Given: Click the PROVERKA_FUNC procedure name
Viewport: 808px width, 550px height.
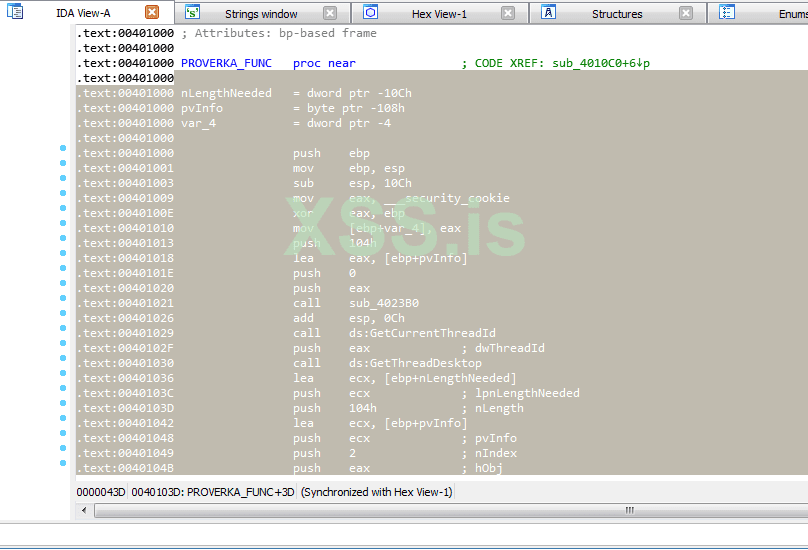Looking at the screenshot, I should 226,63.
